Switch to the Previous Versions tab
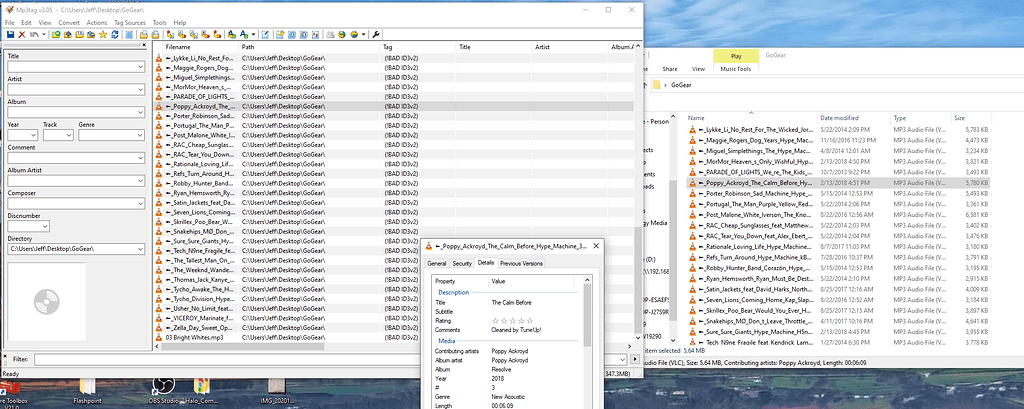The width and height of the screenshot is (1024, 409). [521, 263]
